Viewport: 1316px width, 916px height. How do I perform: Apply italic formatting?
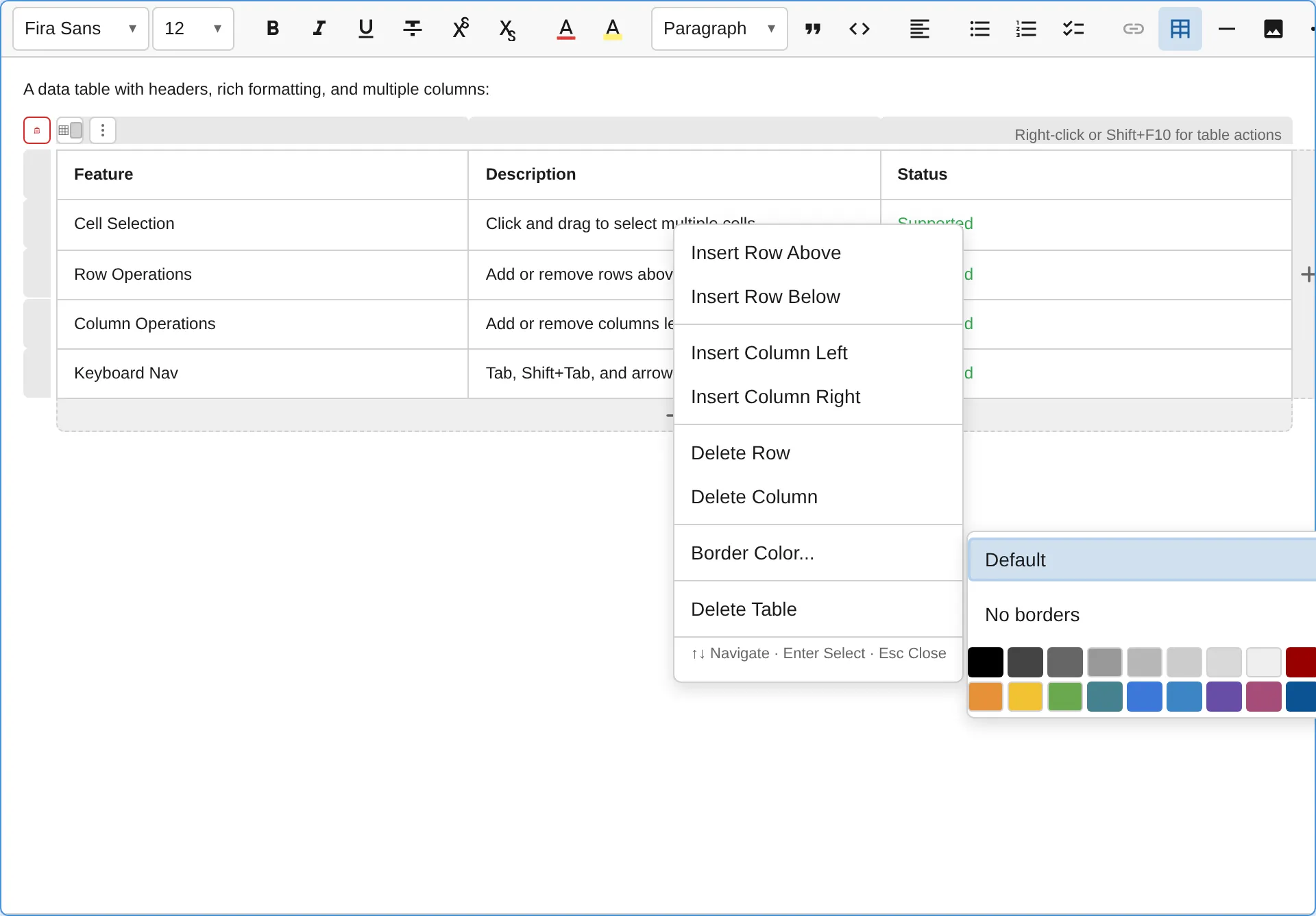tap(319, 29)
